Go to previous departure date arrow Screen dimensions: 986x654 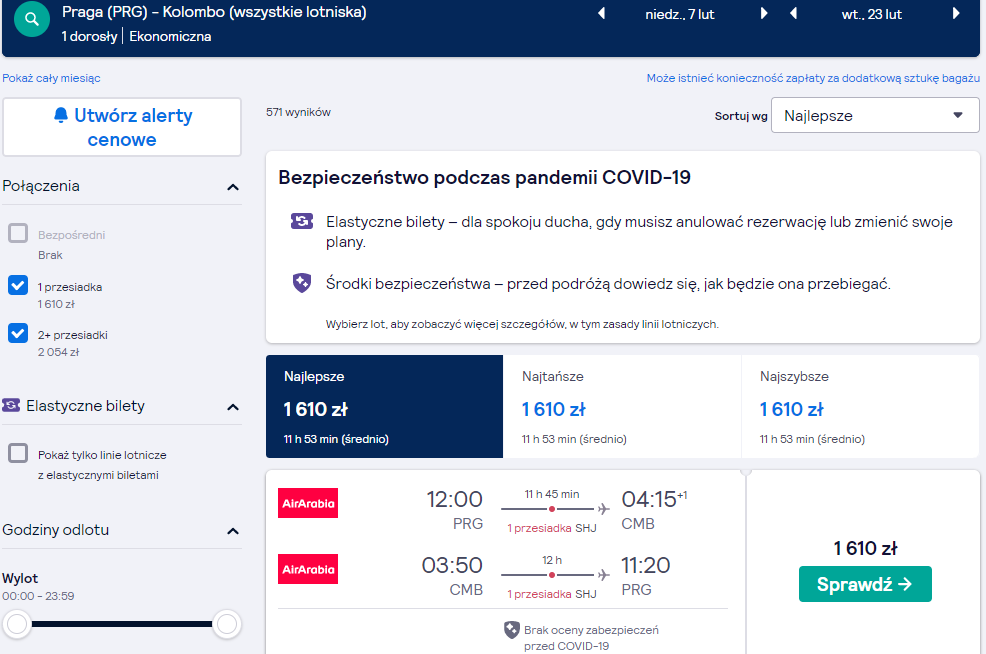tap(601, 13)
